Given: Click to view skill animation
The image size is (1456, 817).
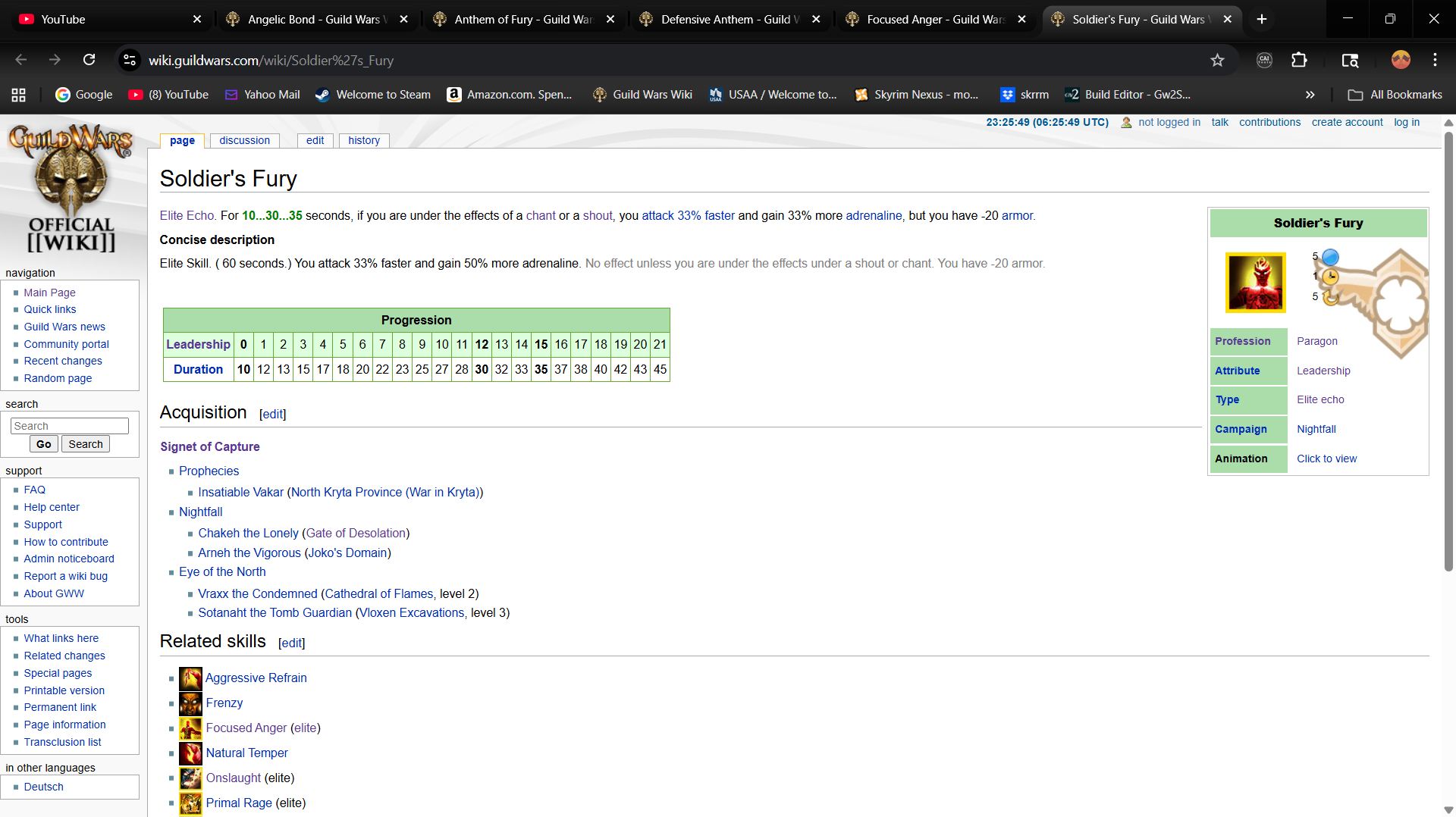Looking at the screenshot, I should tap(1326, 459).
